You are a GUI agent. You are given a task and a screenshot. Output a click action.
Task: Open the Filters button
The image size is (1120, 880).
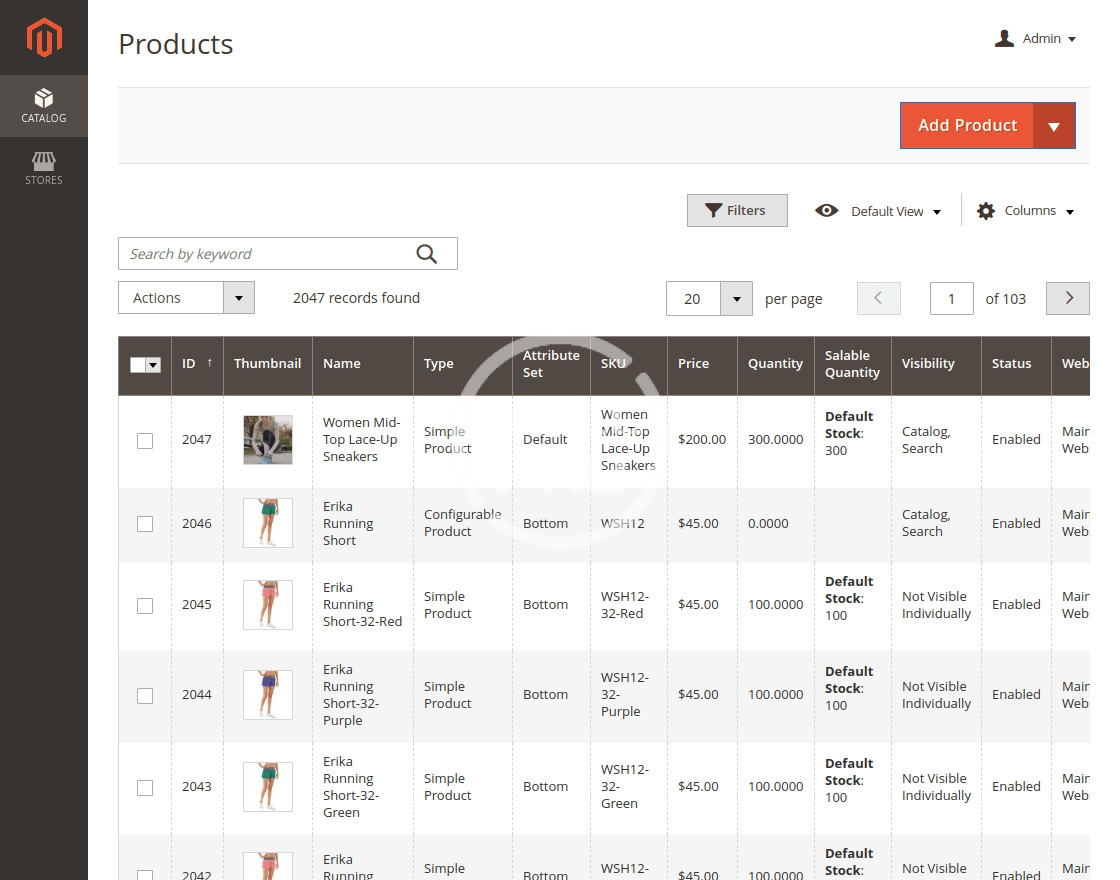(x=737, y=211)
